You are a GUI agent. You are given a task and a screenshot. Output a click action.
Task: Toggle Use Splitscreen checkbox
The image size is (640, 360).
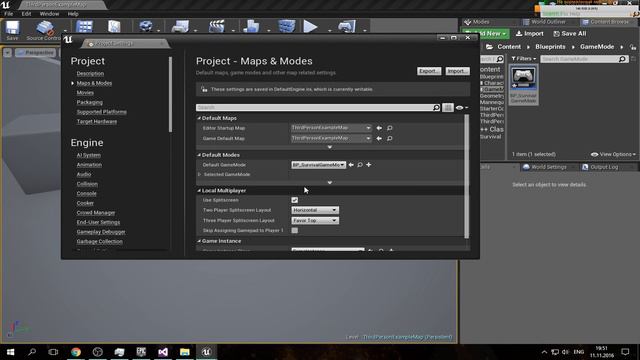tap(295, 200)
